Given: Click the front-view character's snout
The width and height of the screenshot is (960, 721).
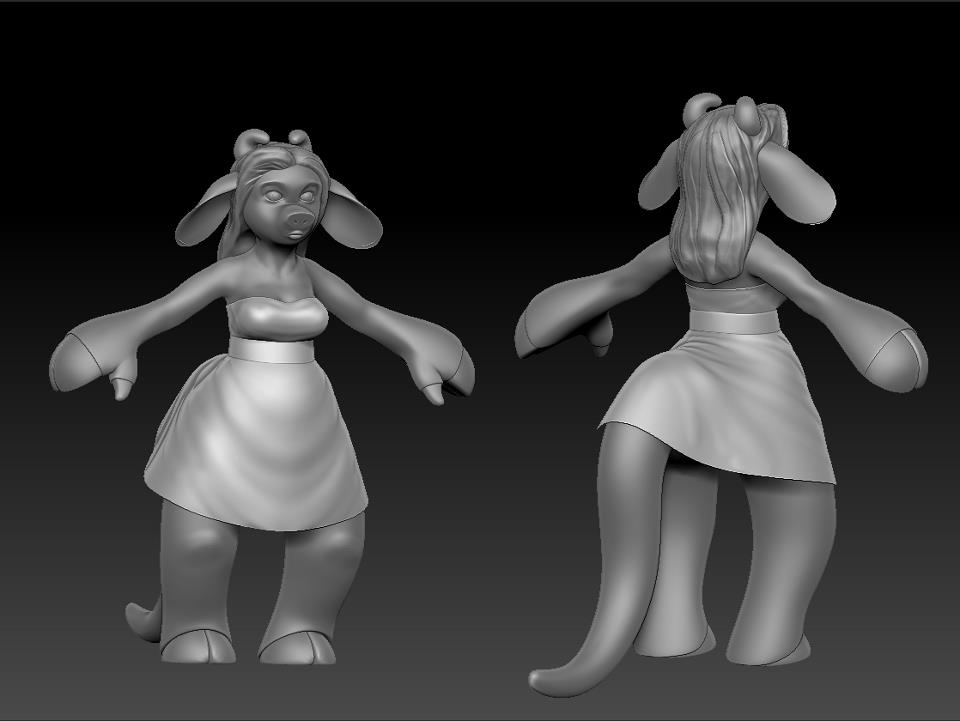Looking at the screenshot, I should point(298,221).
